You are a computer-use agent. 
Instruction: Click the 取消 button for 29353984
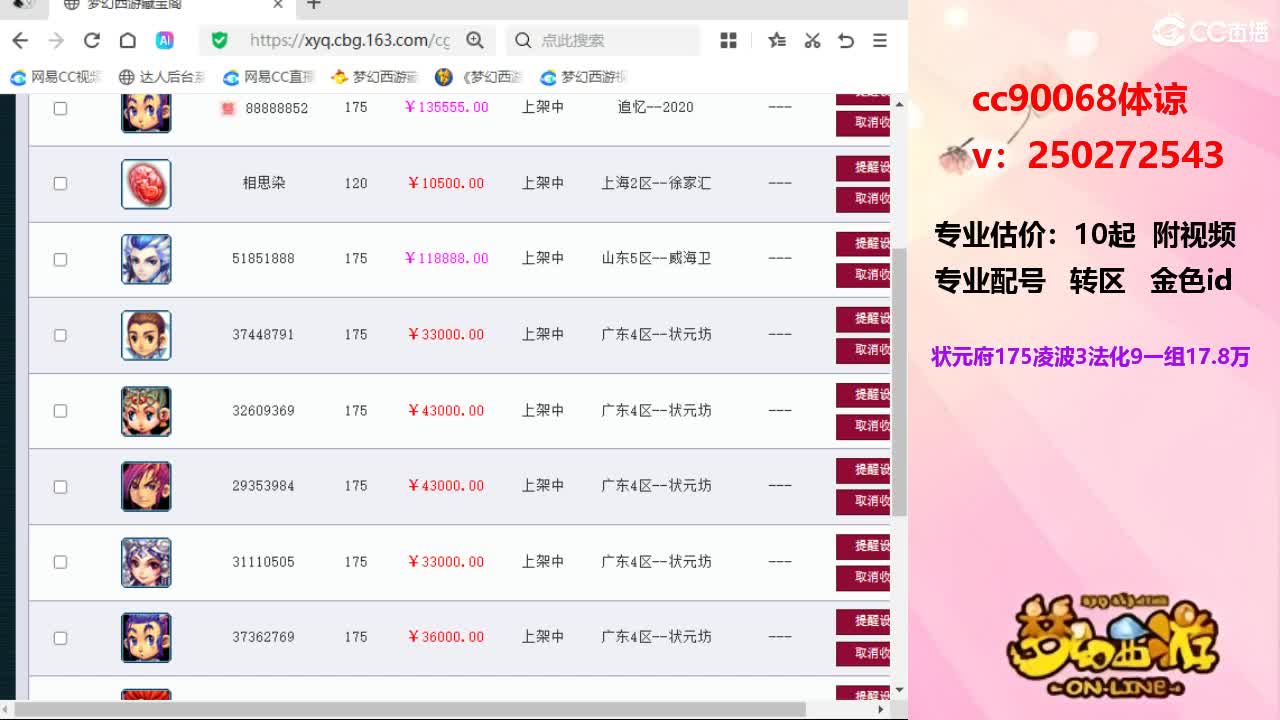click(863, 500)
